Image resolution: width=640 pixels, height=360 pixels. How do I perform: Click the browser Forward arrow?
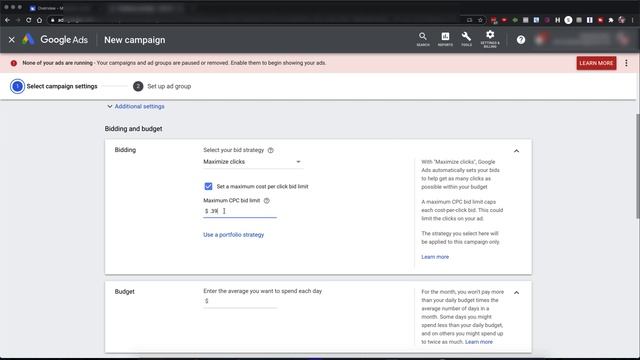click(x=18, y=20)
